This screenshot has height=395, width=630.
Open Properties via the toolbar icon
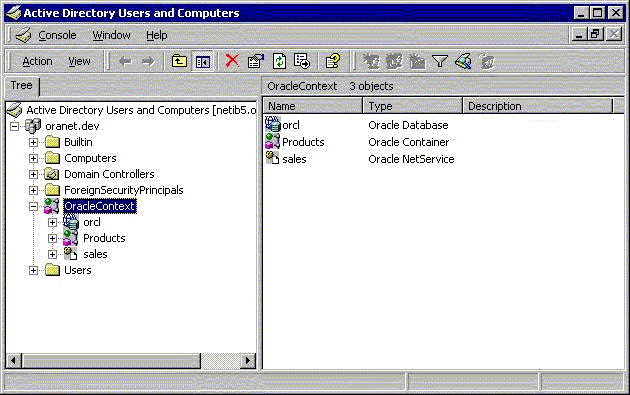pos(256,61)
